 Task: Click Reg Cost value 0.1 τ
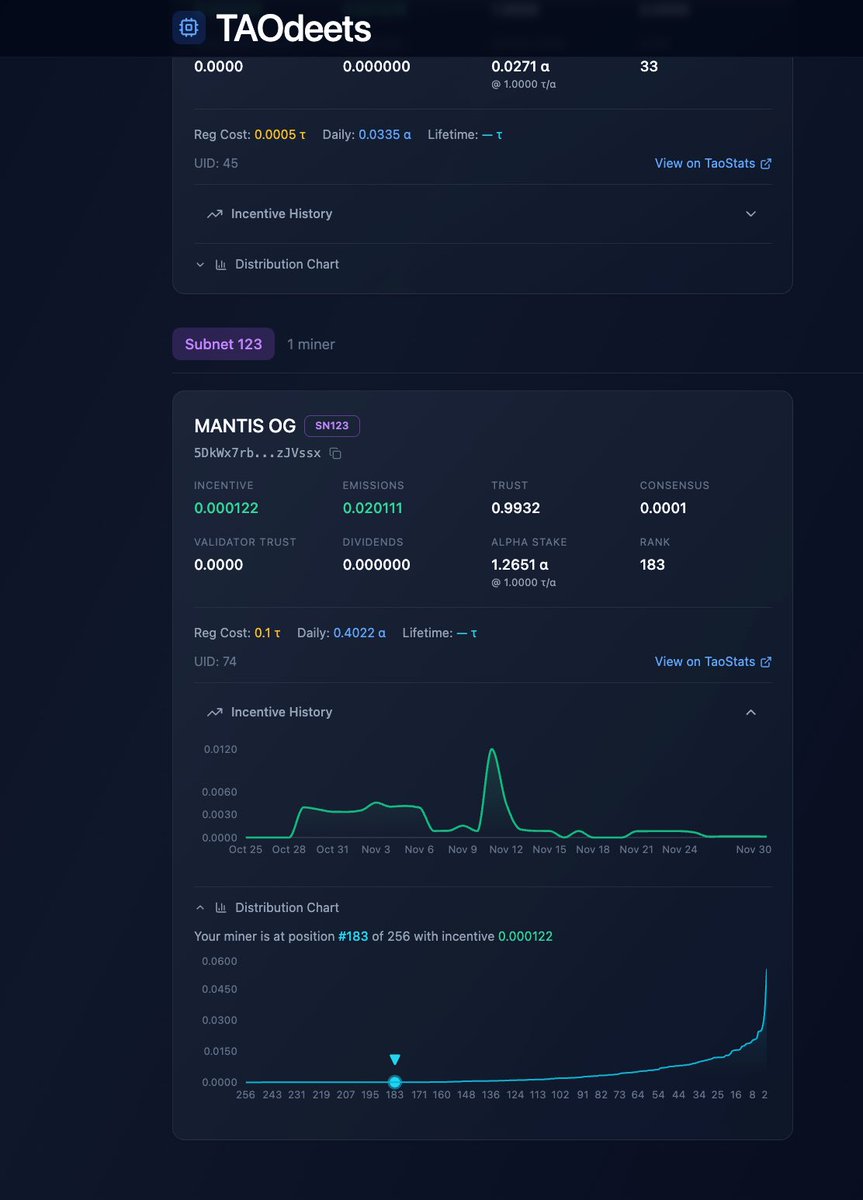click(x=267, y=633)
